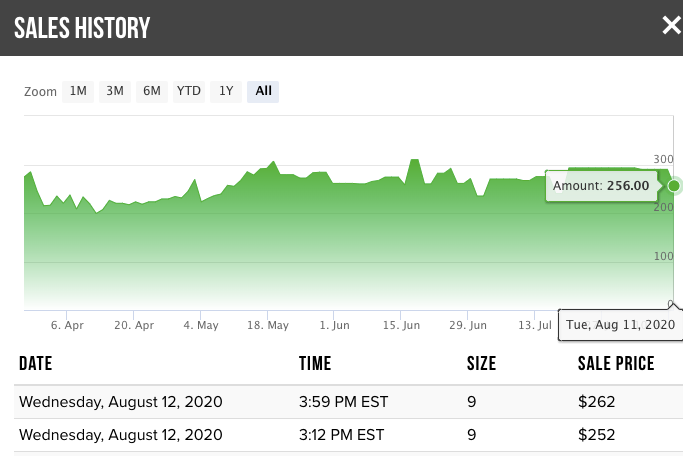Sort by the SALE PRICE header
The image size is (683, 461).
click(616, 364)
